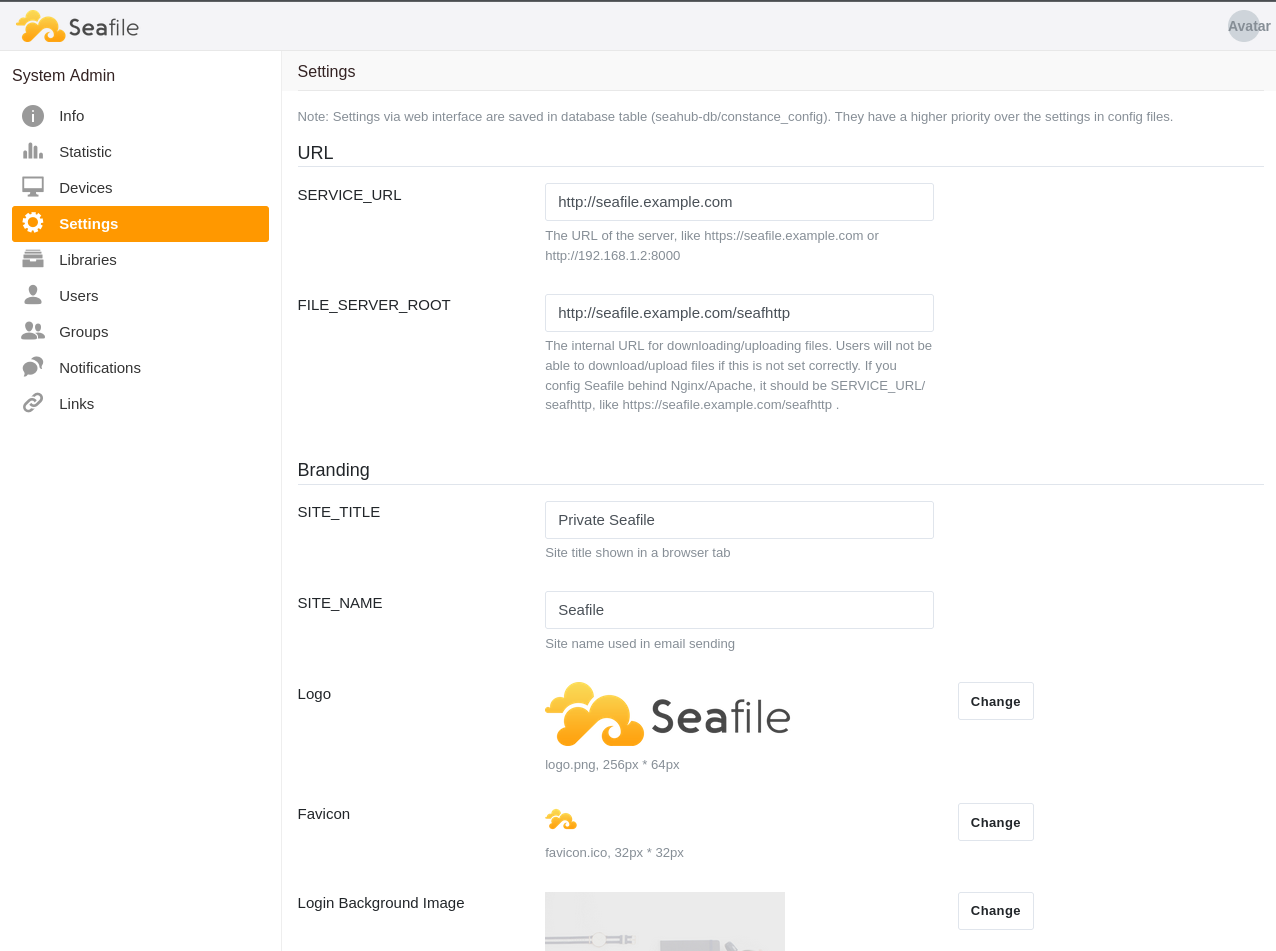
Task: Focus the FILE_SERVER_ROOT input field
Action: click(739, 313)
